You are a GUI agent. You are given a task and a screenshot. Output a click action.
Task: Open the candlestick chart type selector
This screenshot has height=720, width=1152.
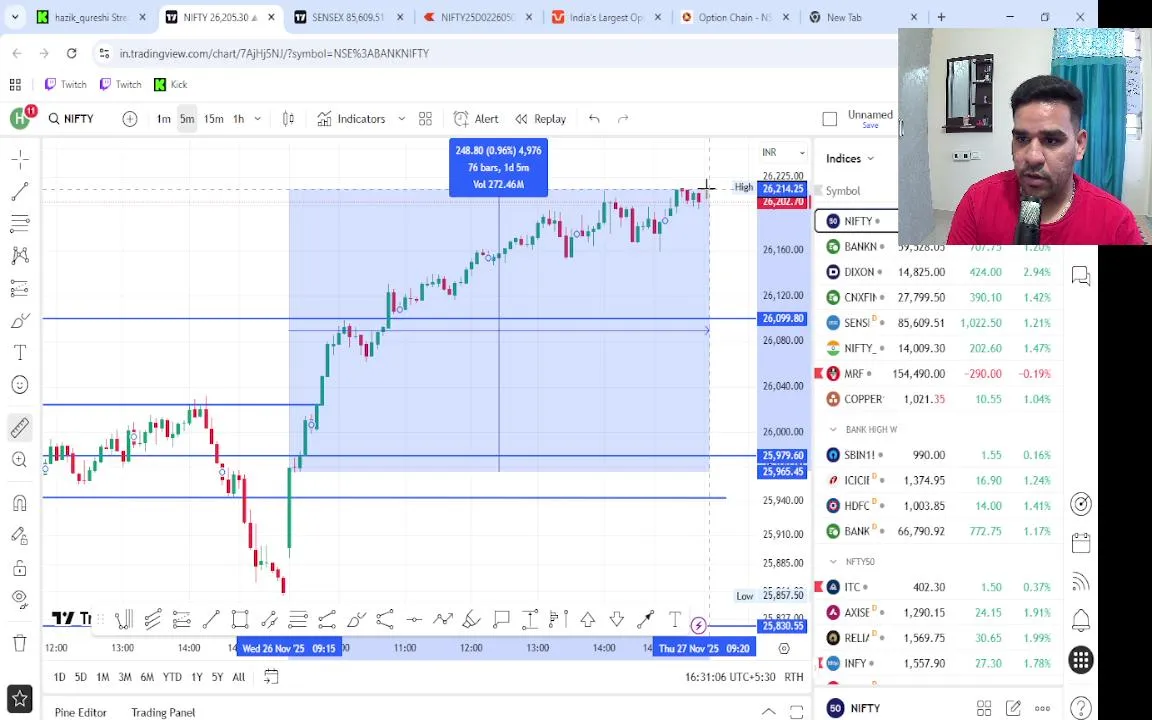(288, 119)
